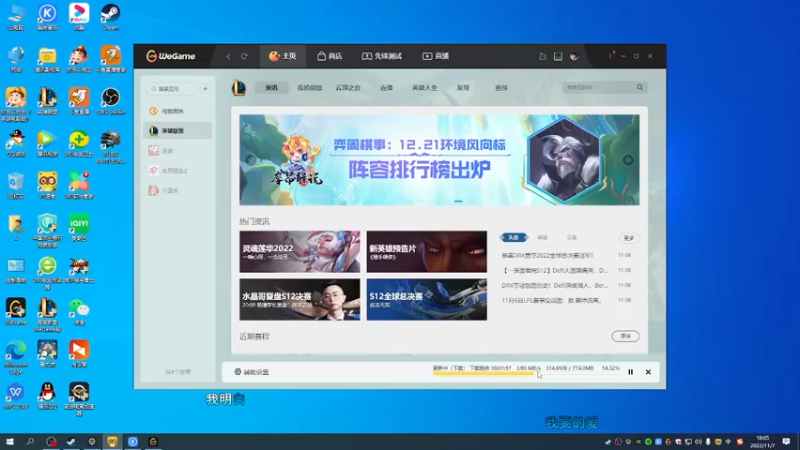Image resolution: width=800 pixels, height=450 pixels.
Task: Click the sidebar search apps field
Action: tap(172, 89)
